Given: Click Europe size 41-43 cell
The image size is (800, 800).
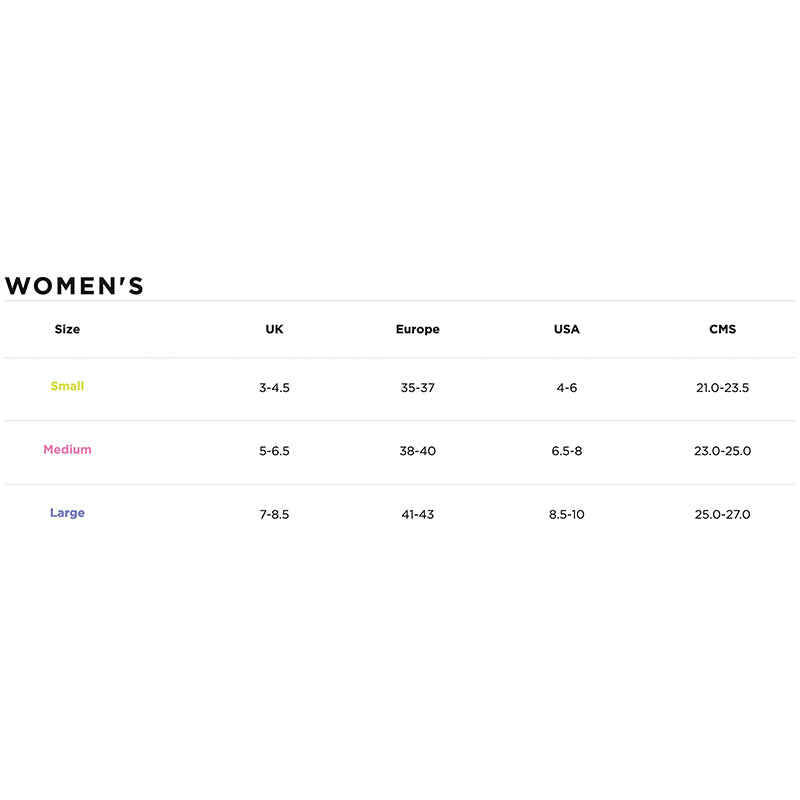Looking at the screenshot, I should (417, 515).
